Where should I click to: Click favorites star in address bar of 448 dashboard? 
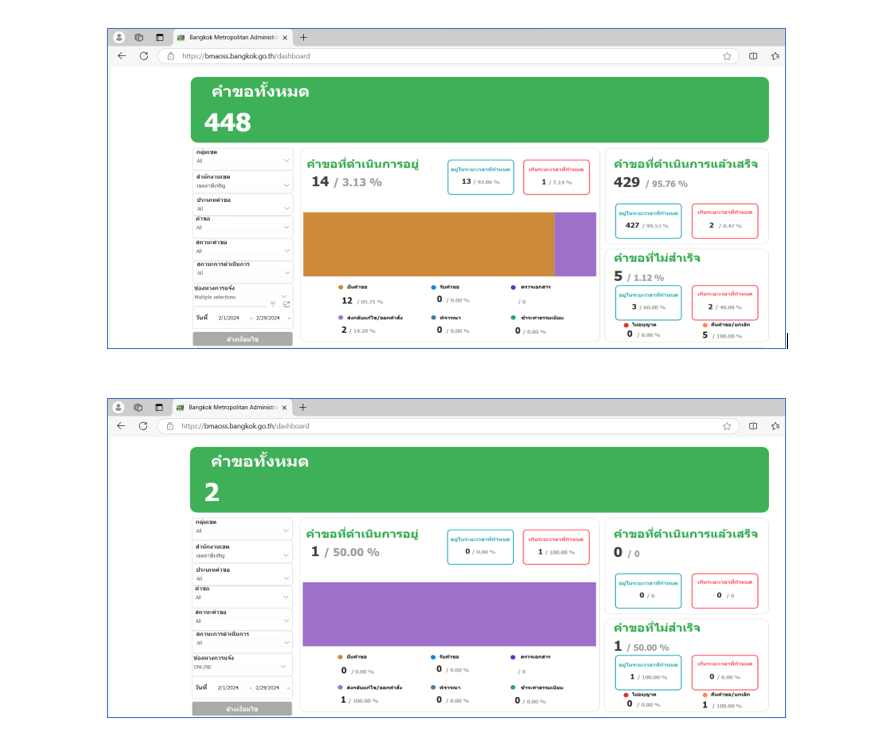727,56
